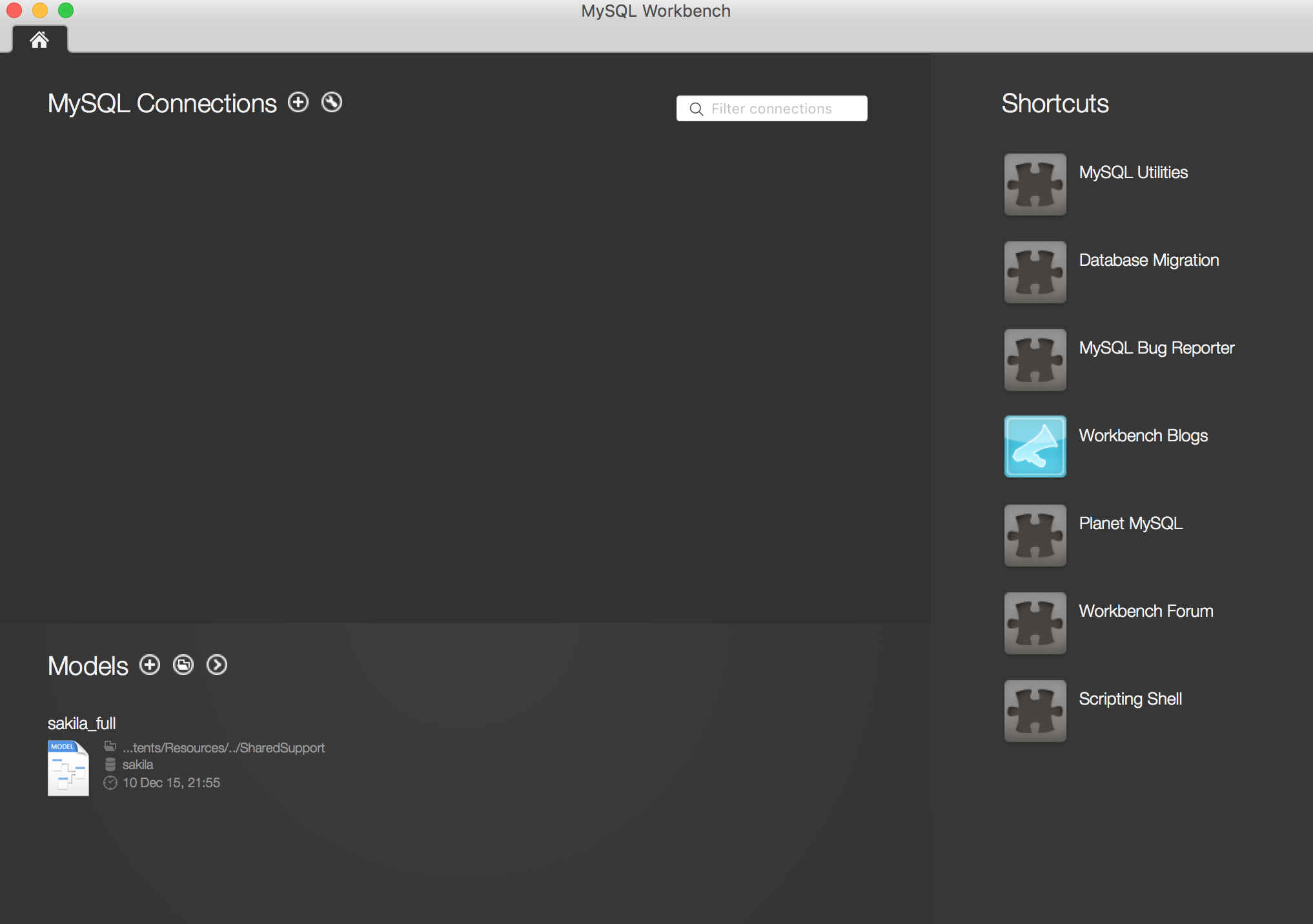Open Database Migration puzzle icon
This screenshot has width=1313, height=924.
click(x=1035, y=272)
